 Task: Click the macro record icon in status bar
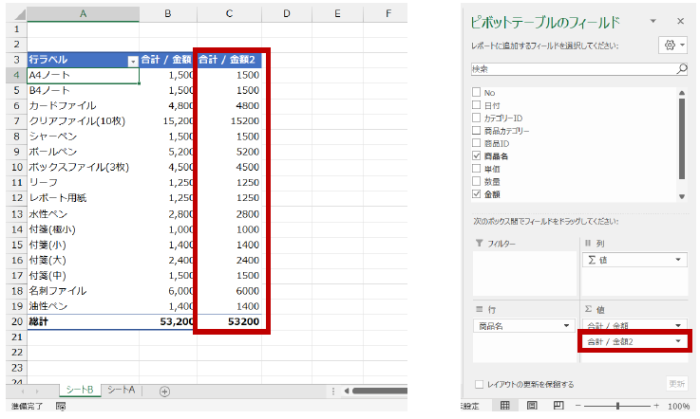pyautogui.click(x=62, y=407)
